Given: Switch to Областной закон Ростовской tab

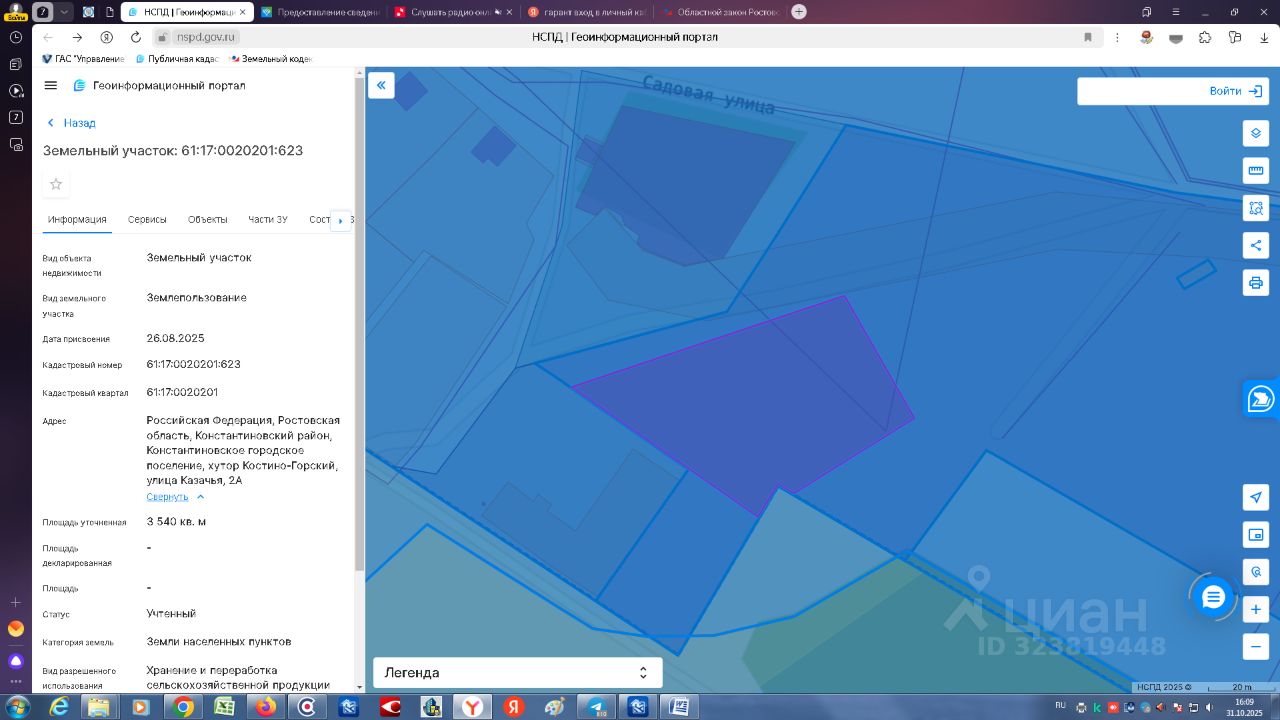Looking at the screenshot, I should pyautogui.click(x=720, y=12).
